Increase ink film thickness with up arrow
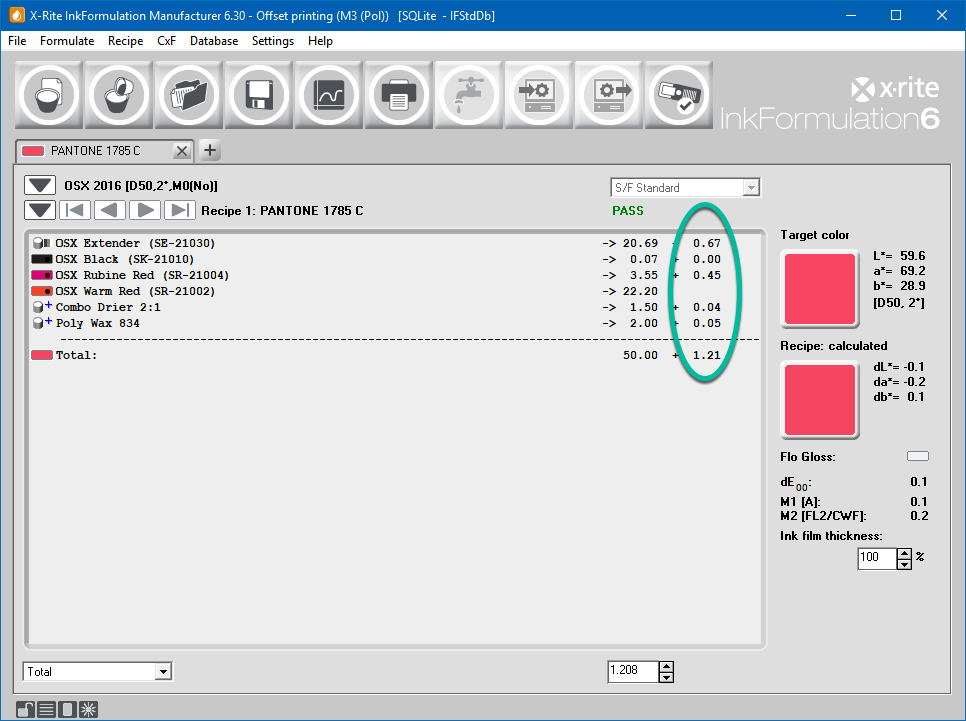966x721 pixels. pos(904,553)
